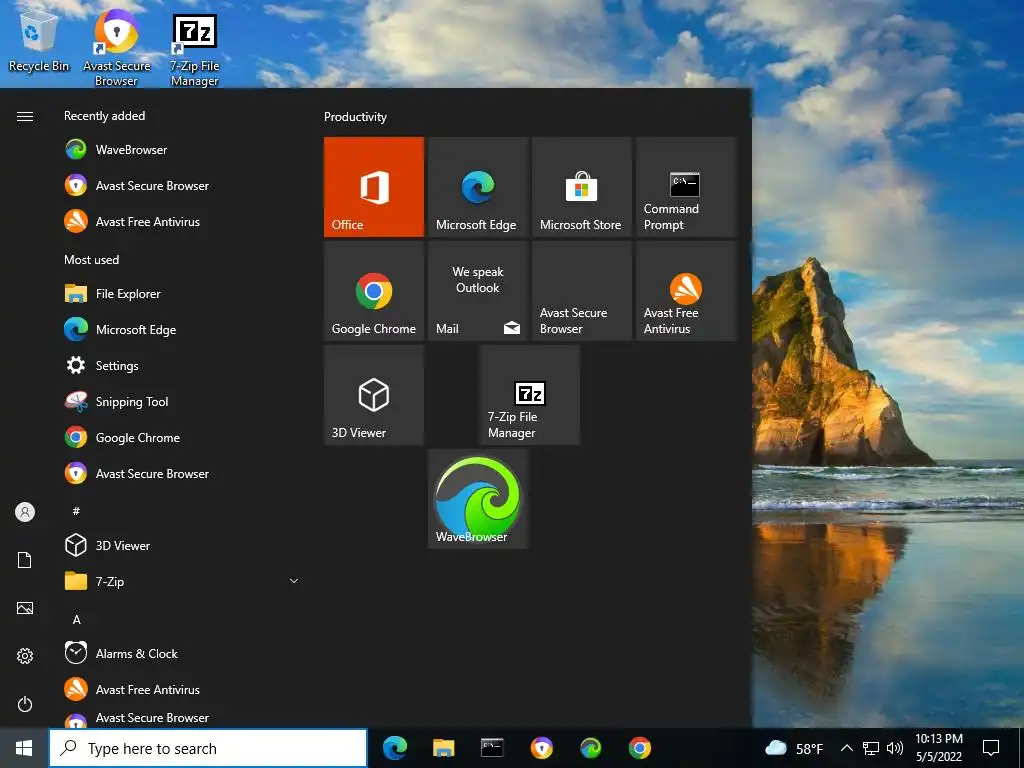Open the 3D Viewer tile
Image resolution: width=1024 pixels, height=768 pixels.
coord(374,395)
